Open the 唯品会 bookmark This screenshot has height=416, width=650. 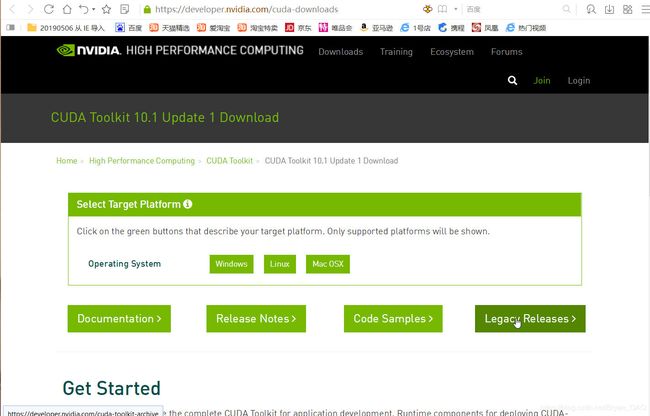(x=335, y=28)
